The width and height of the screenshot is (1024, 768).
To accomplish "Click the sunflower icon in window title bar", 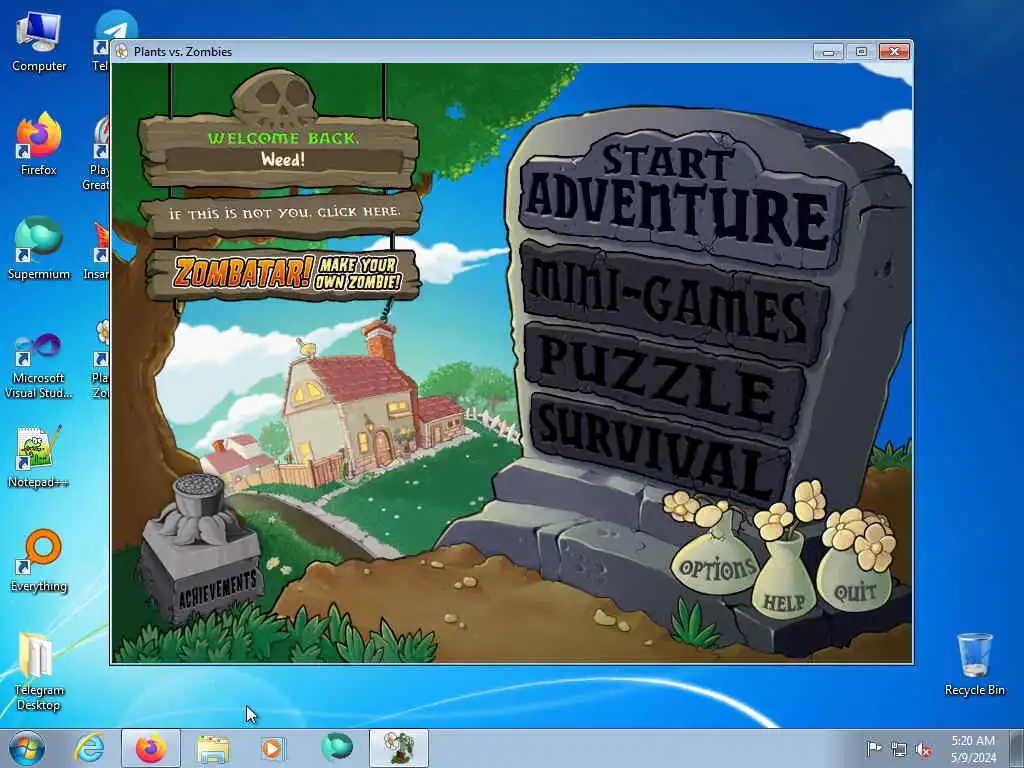I will tap(121, 52).
